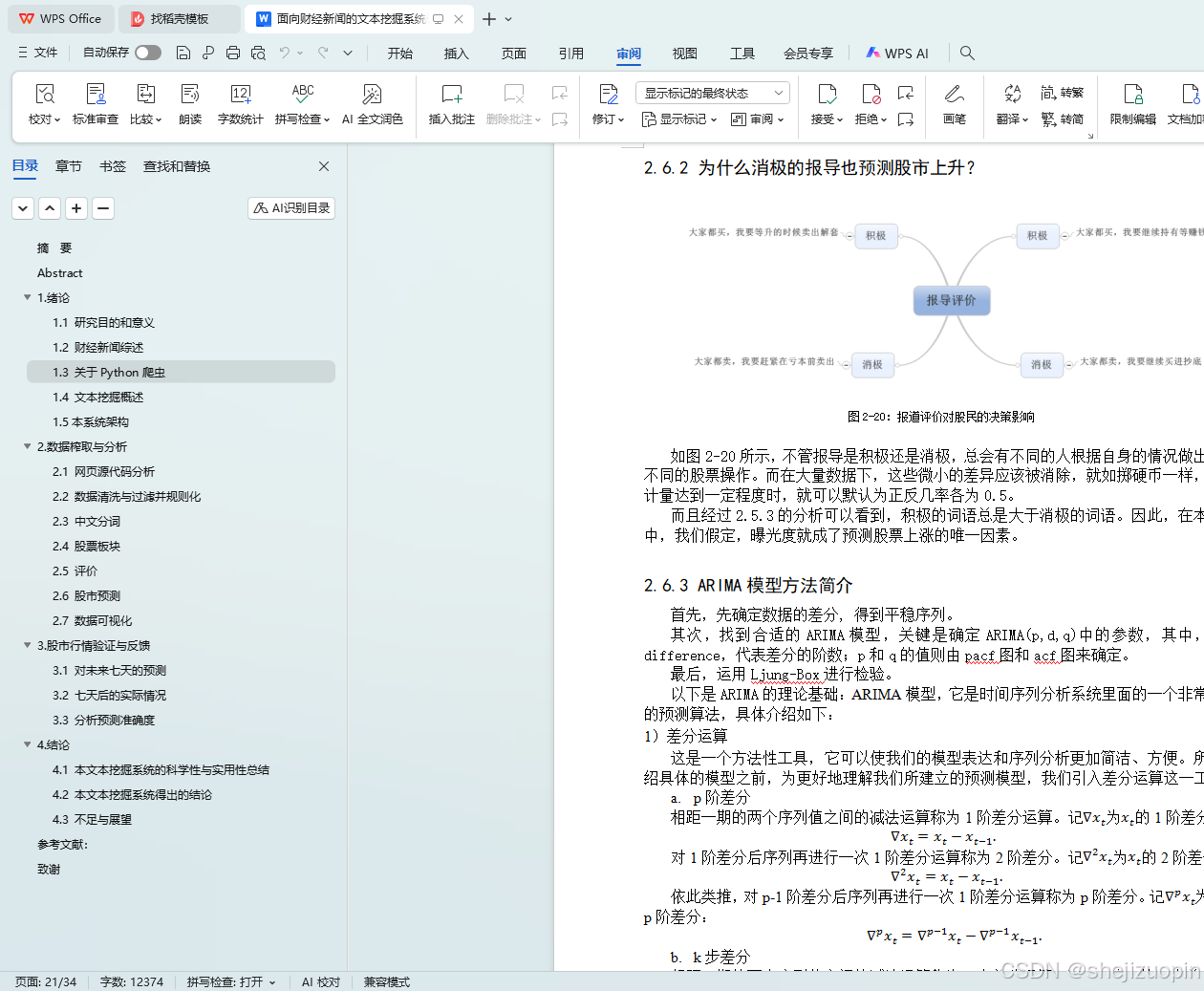Click the AI识别目录 button
The height and width of the screenshot is (991, 1204).
pos(291,208)
